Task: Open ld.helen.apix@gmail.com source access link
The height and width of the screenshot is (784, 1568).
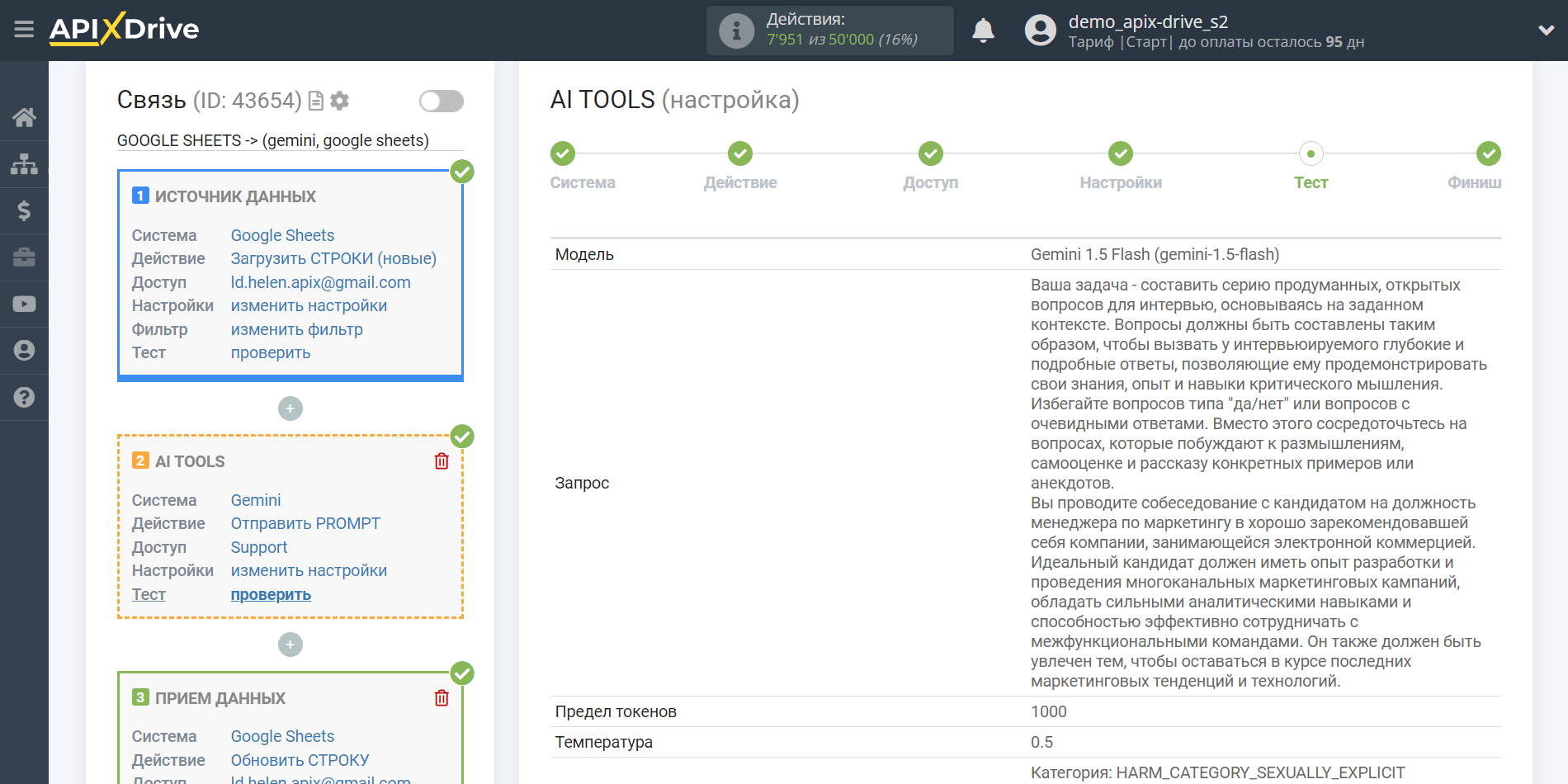Action: pyautogui.click(x=320, y=282)
